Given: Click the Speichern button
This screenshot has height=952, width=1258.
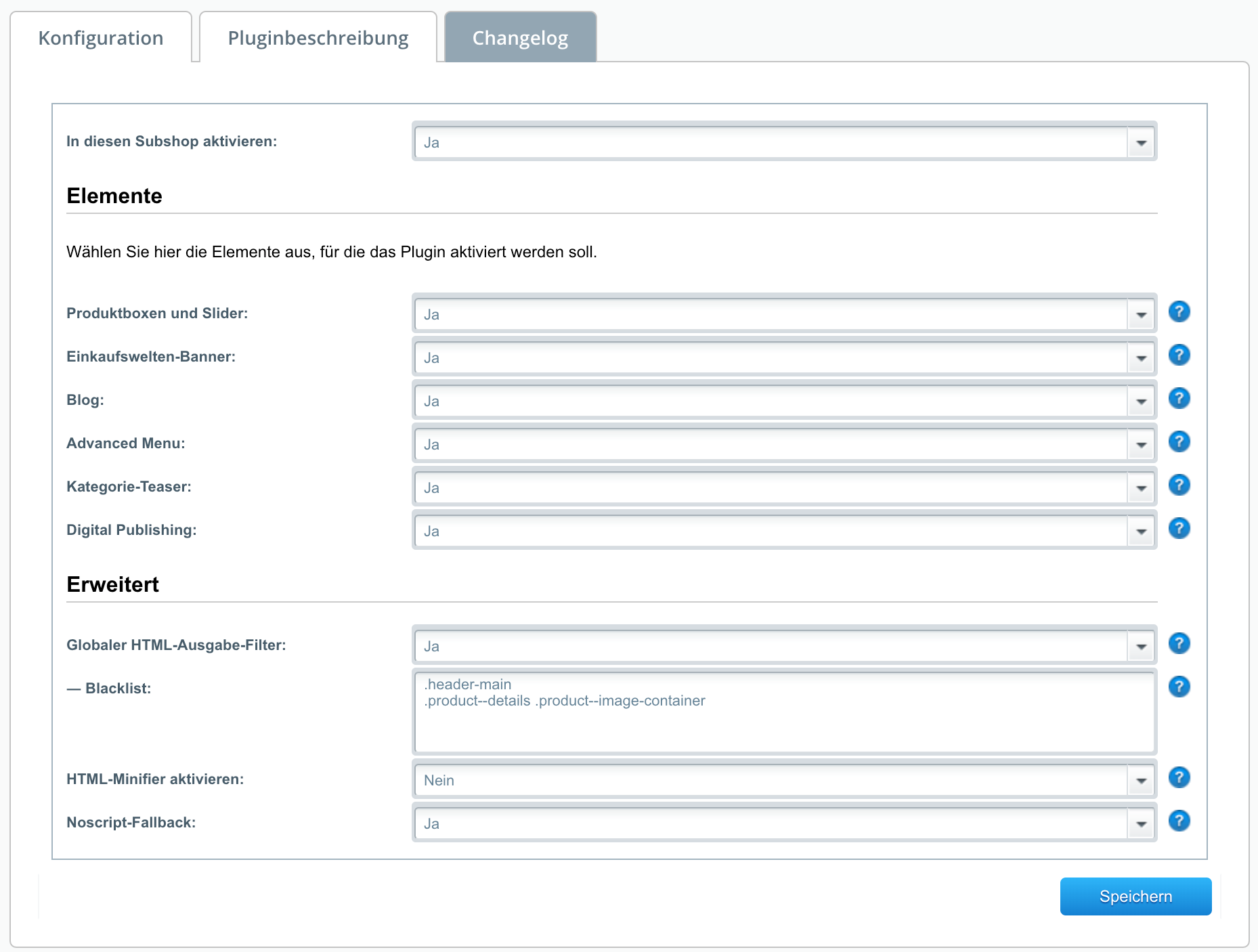Looking at the screenshot, I should coord(1135,896).
